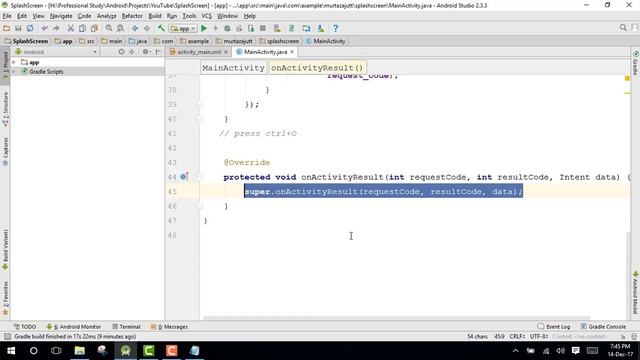
Task: Click the Search Everywhere magnifier icon
Action: click(x=623, y=28)
